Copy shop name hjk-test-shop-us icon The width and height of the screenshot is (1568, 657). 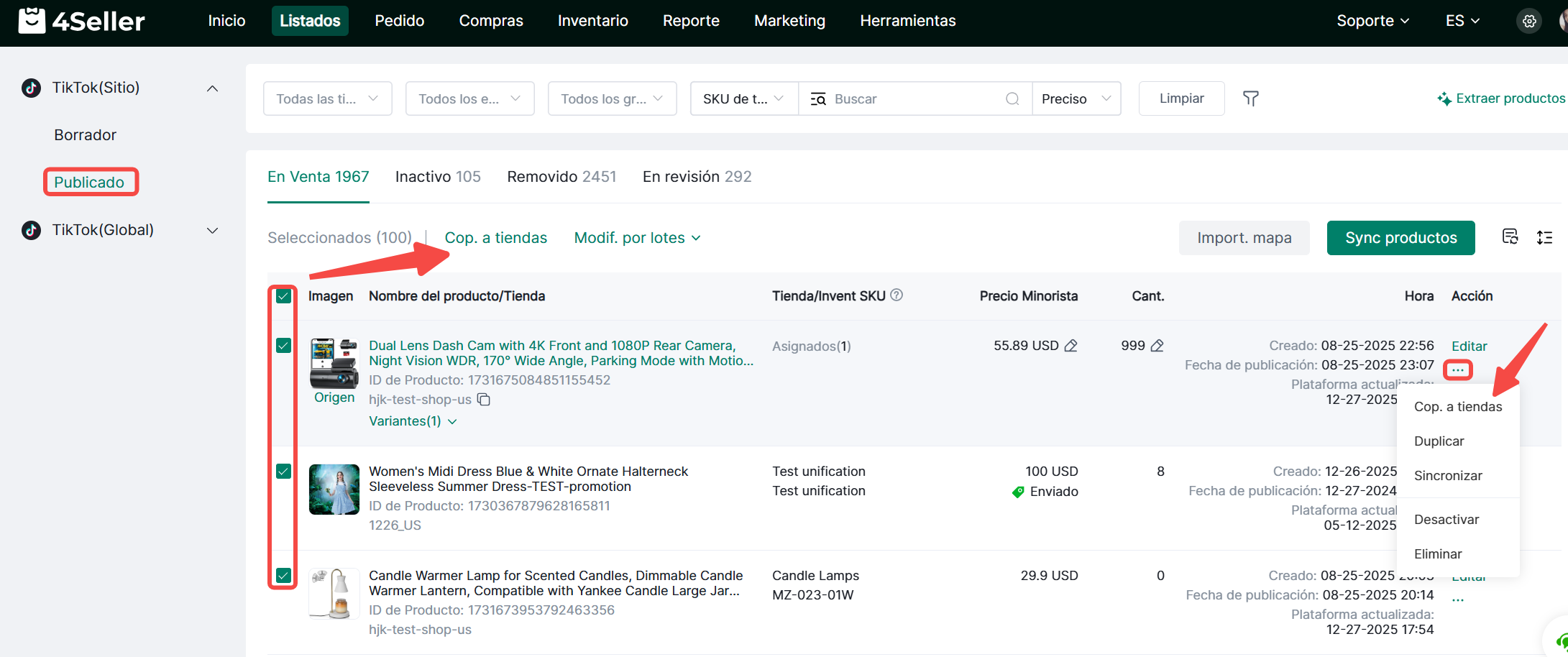point(484,400)
